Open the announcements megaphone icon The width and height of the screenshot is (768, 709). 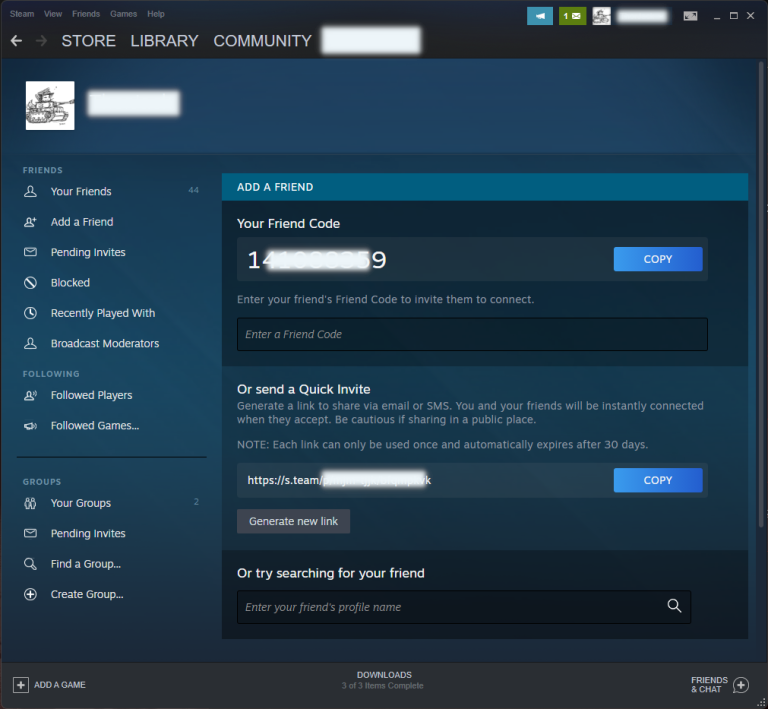(539, 16)
